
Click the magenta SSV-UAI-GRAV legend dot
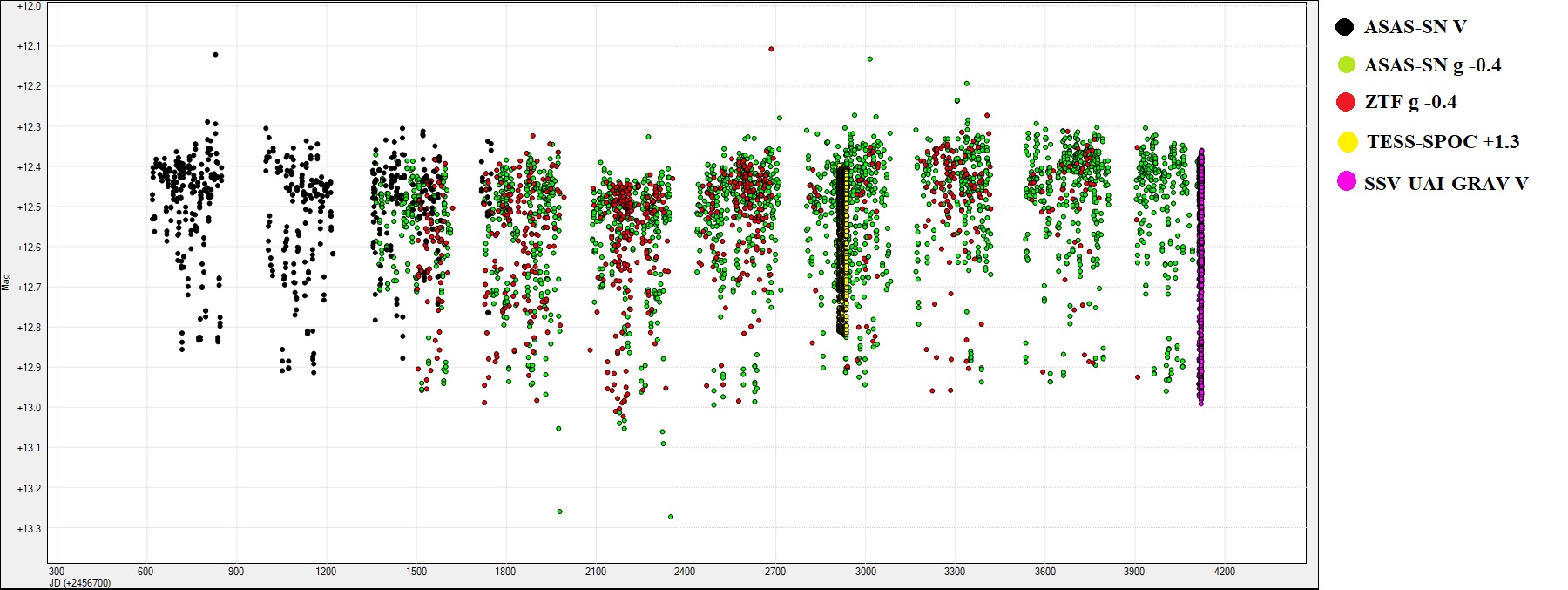(1347, 182)
